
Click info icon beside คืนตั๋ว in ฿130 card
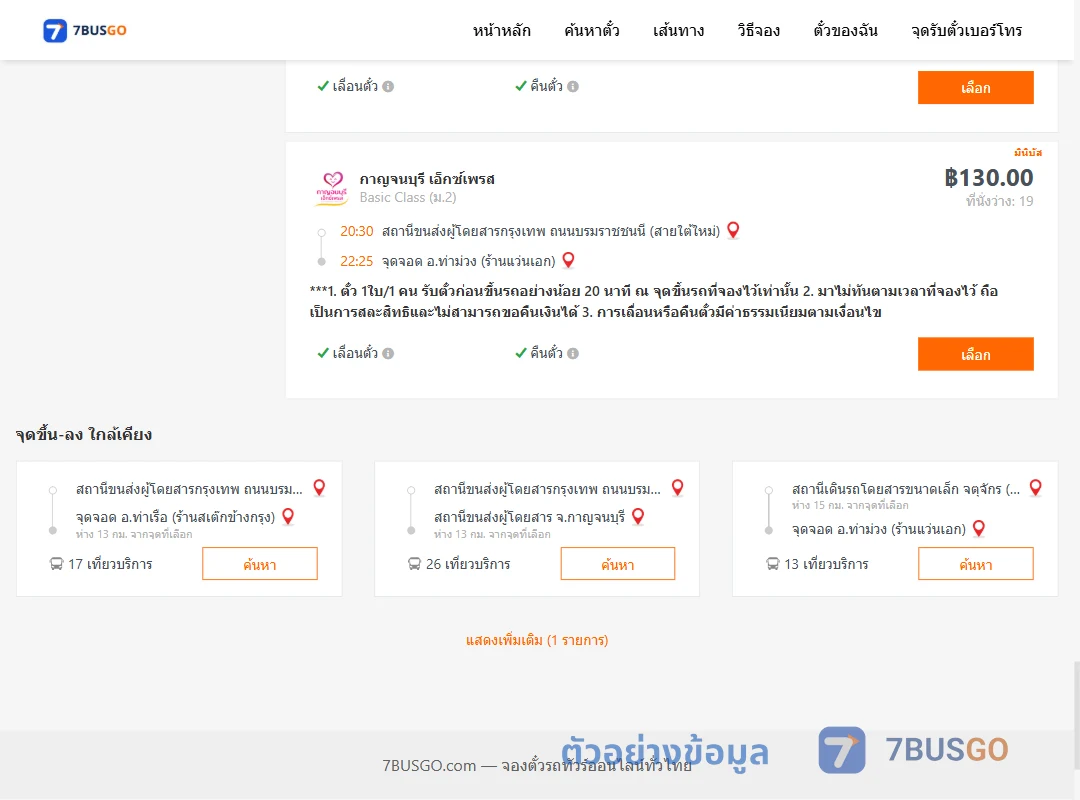click(573, 353)
